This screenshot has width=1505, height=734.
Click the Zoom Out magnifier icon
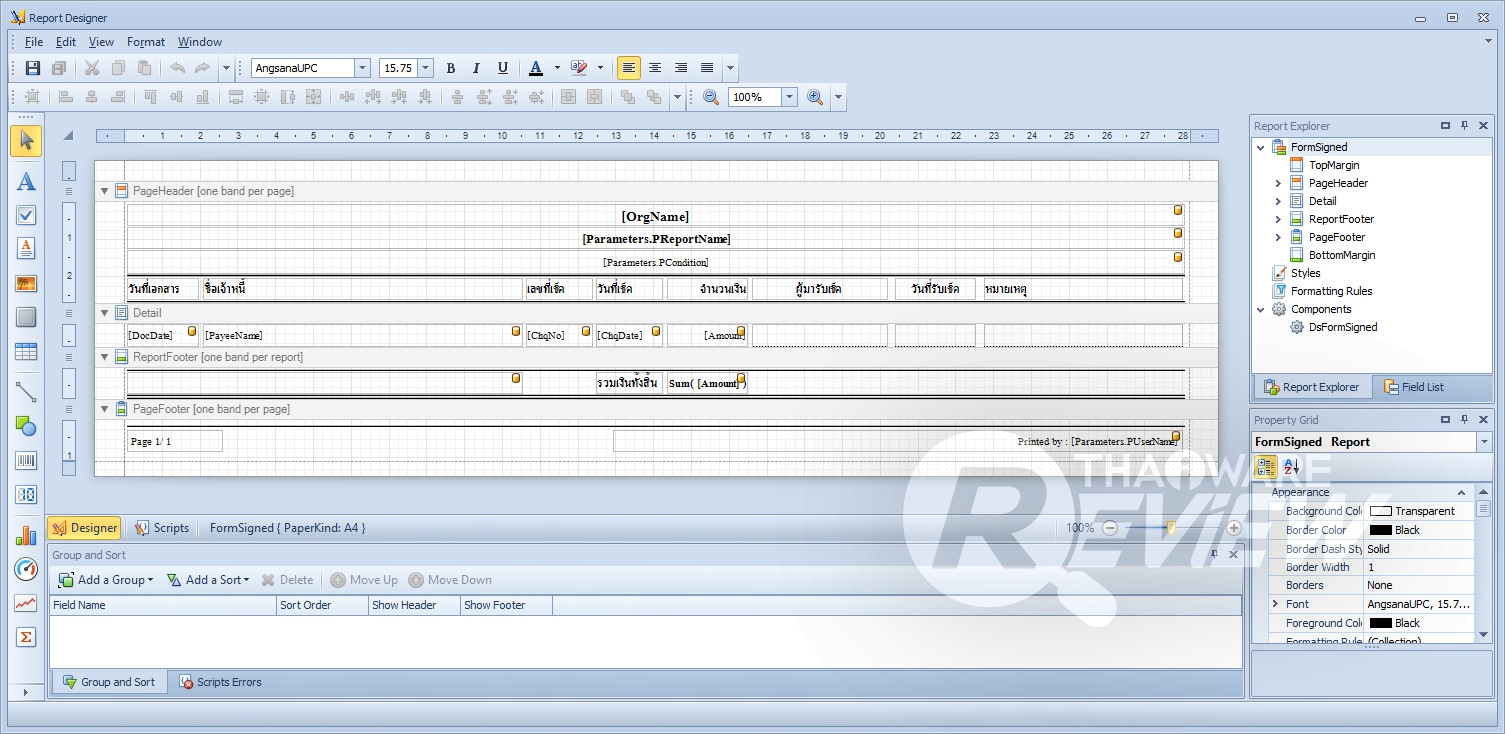711,97
